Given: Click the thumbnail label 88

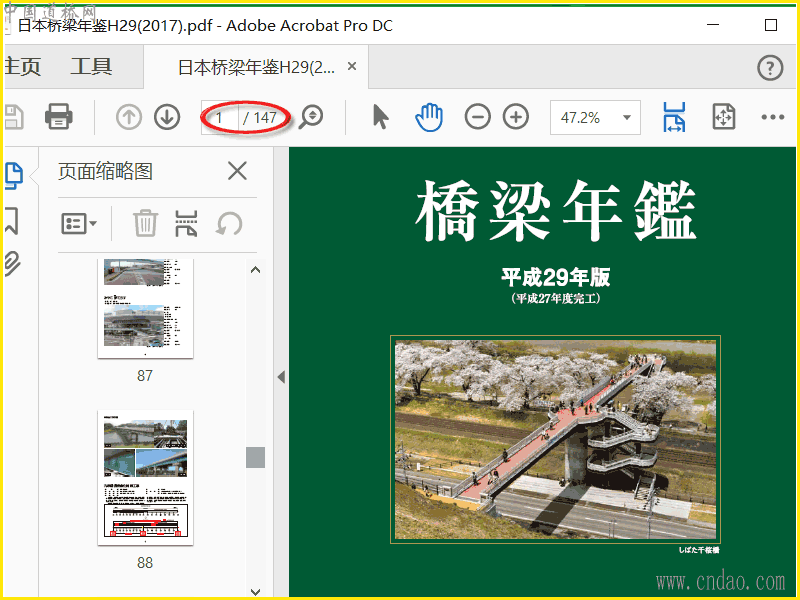Looking at the screenshot, I should tap(145, 563).
